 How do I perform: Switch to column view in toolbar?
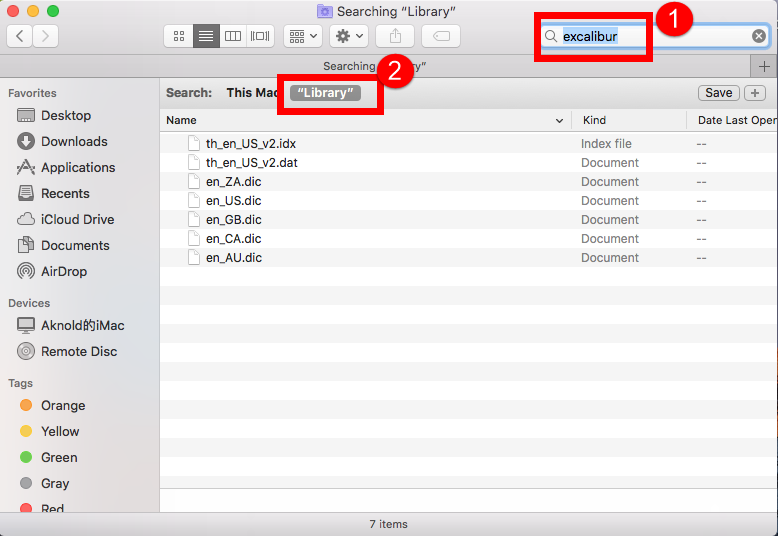tap(233, 36)
